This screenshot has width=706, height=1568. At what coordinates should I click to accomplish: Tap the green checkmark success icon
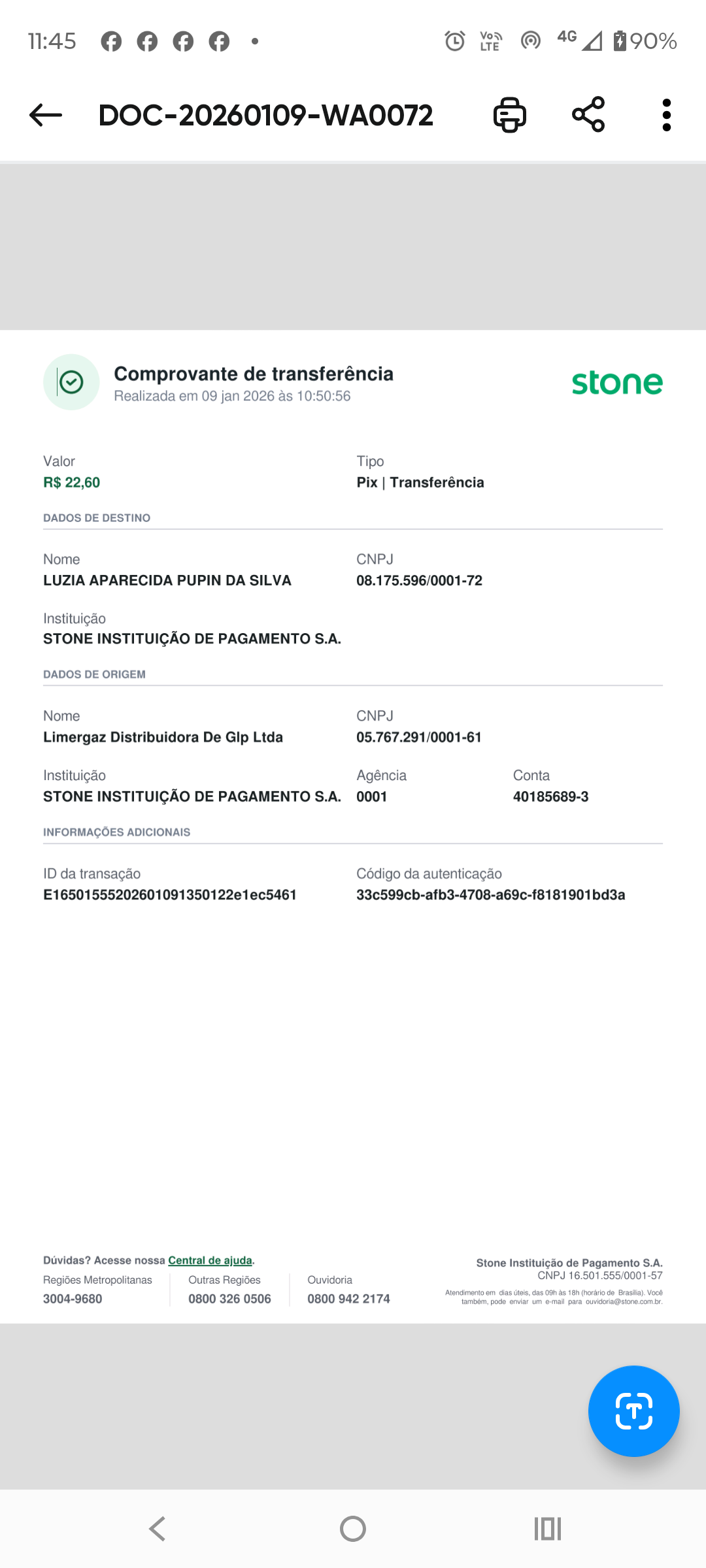71,382
